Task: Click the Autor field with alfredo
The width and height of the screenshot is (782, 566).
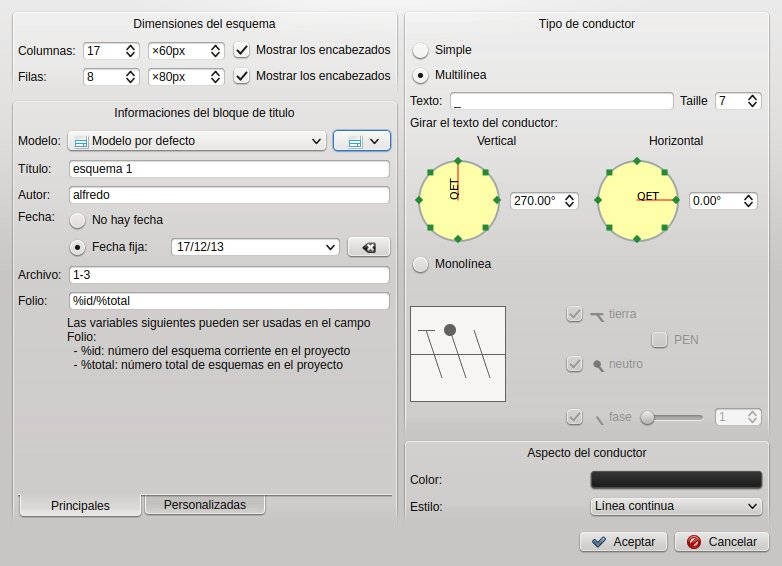Action: click(x=229, y=195)
